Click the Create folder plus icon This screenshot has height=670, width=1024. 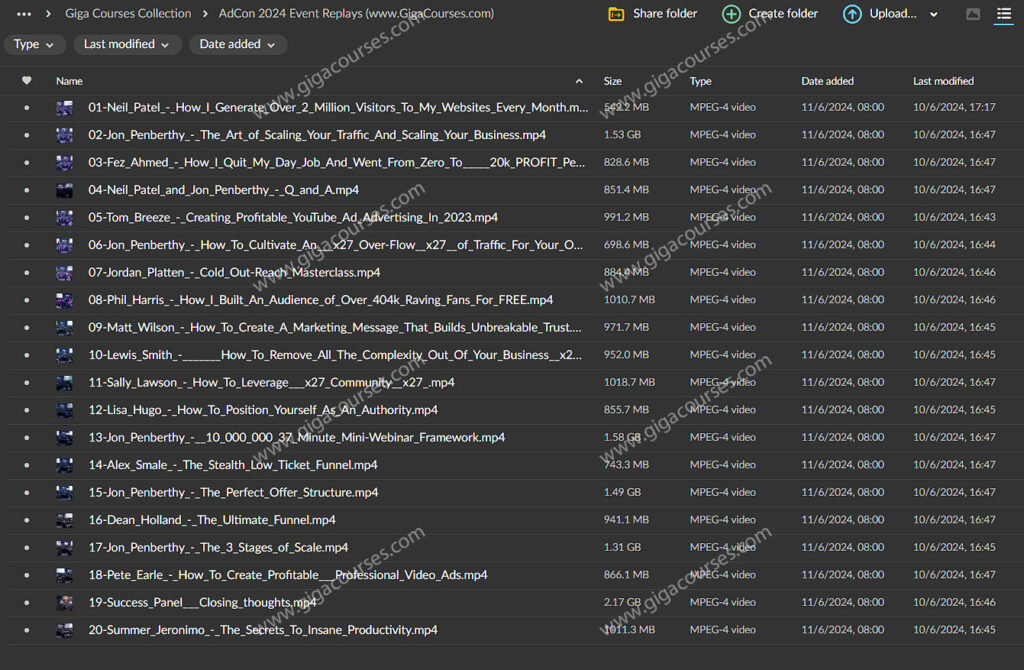click(x=732, y=14)
